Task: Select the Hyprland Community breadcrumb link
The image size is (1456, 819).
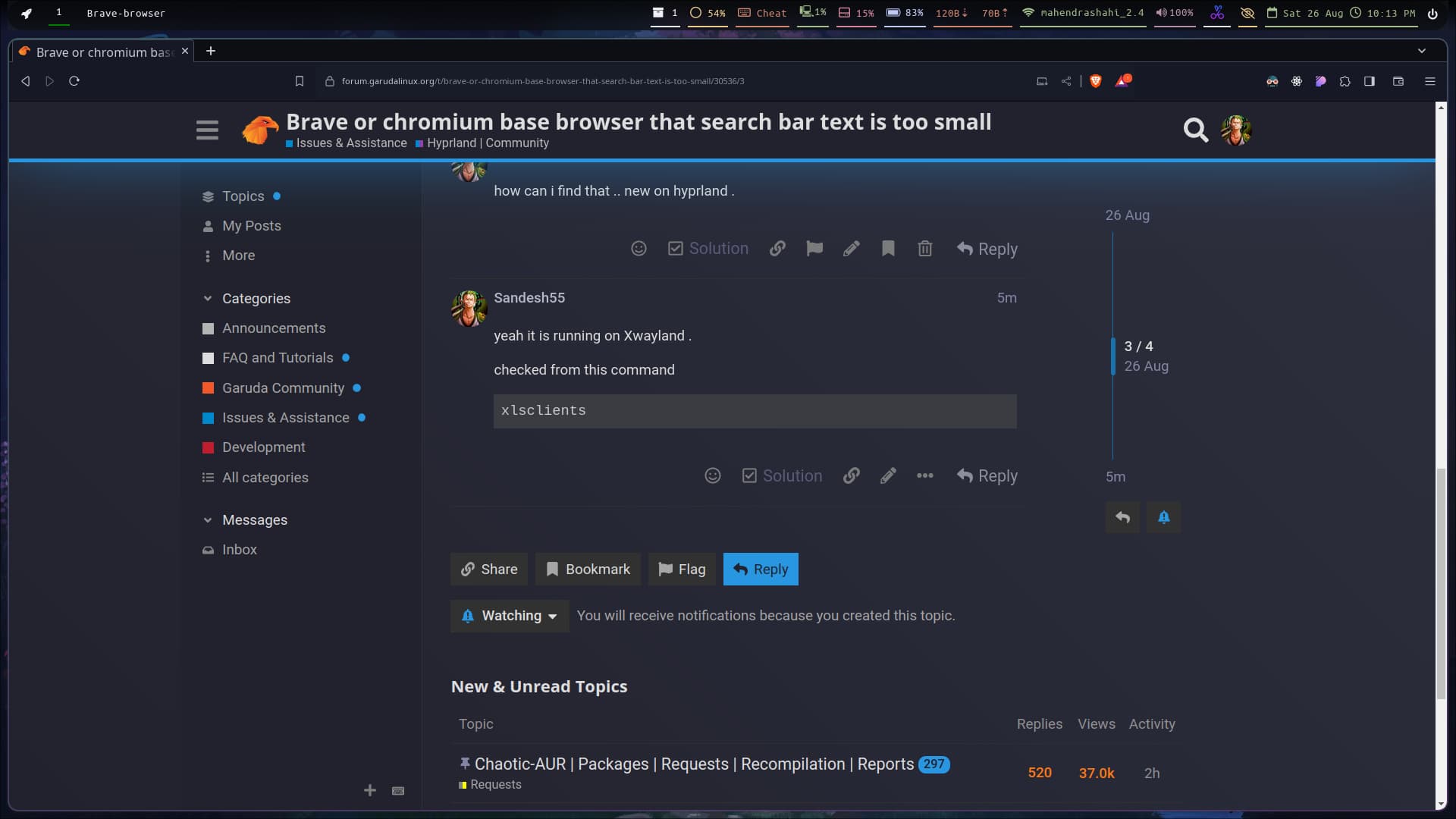Action: (x=487, y=143)
